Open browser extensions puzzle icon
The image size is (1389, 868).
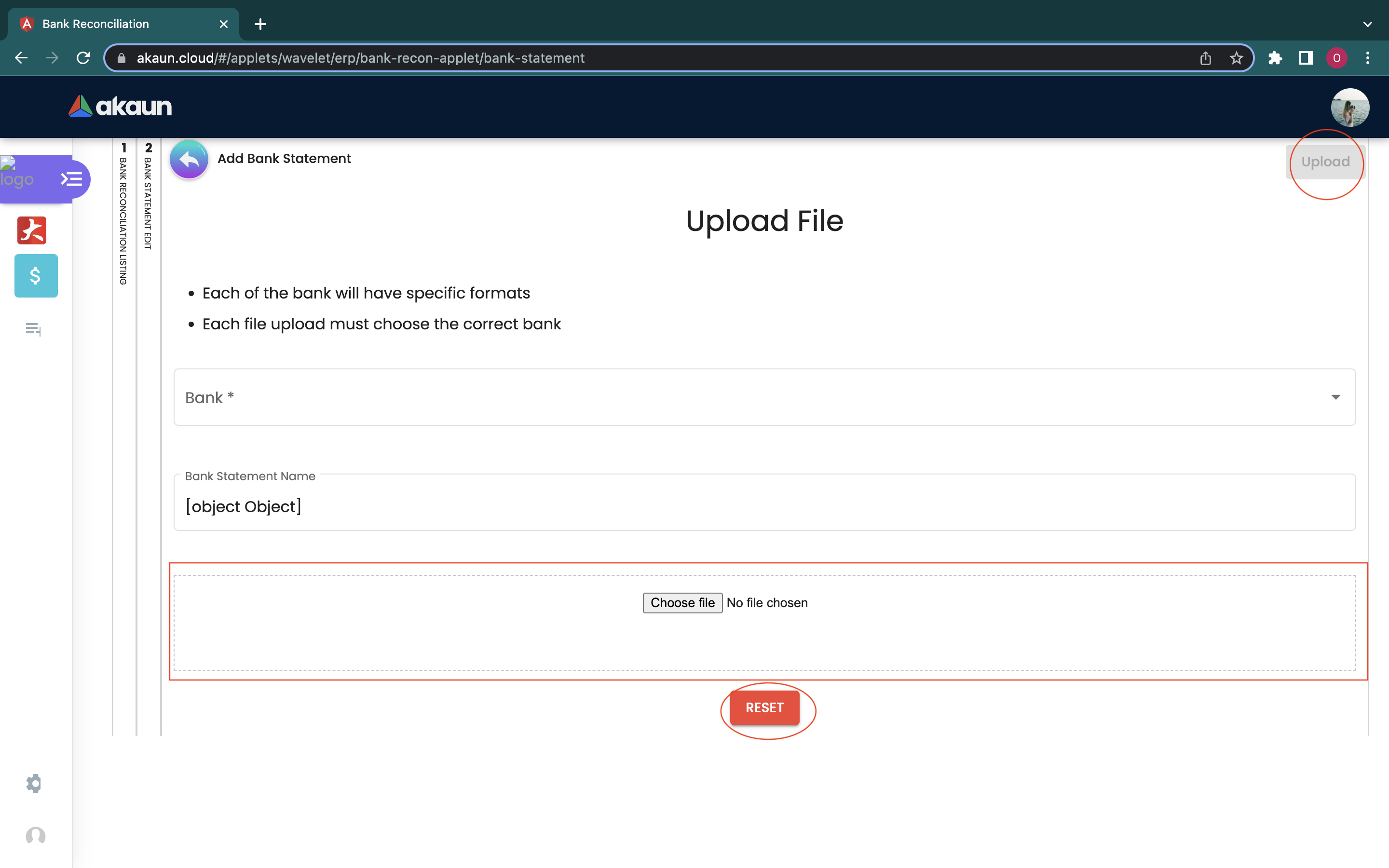[x=1275, y=58]
